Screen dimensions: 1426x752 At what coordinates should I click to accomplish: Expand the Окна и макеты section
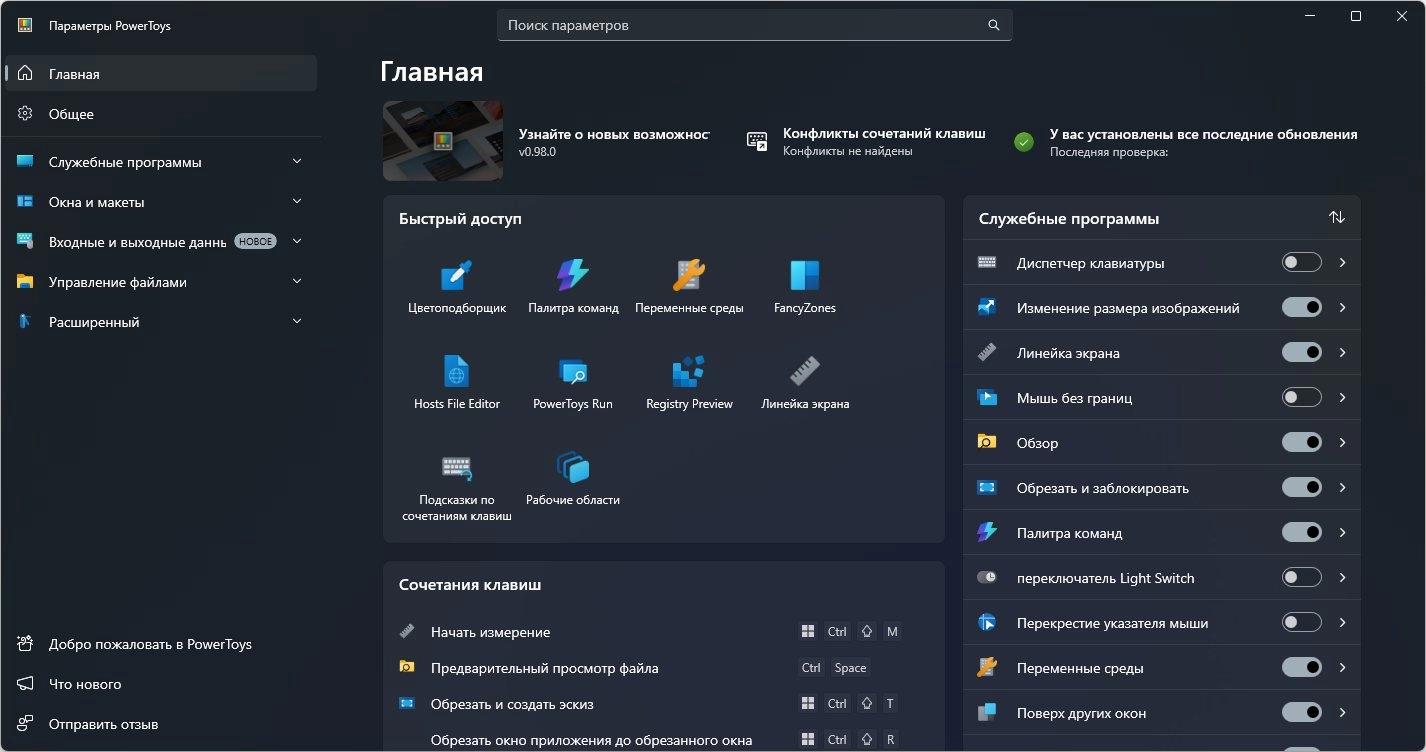[161, 202]
